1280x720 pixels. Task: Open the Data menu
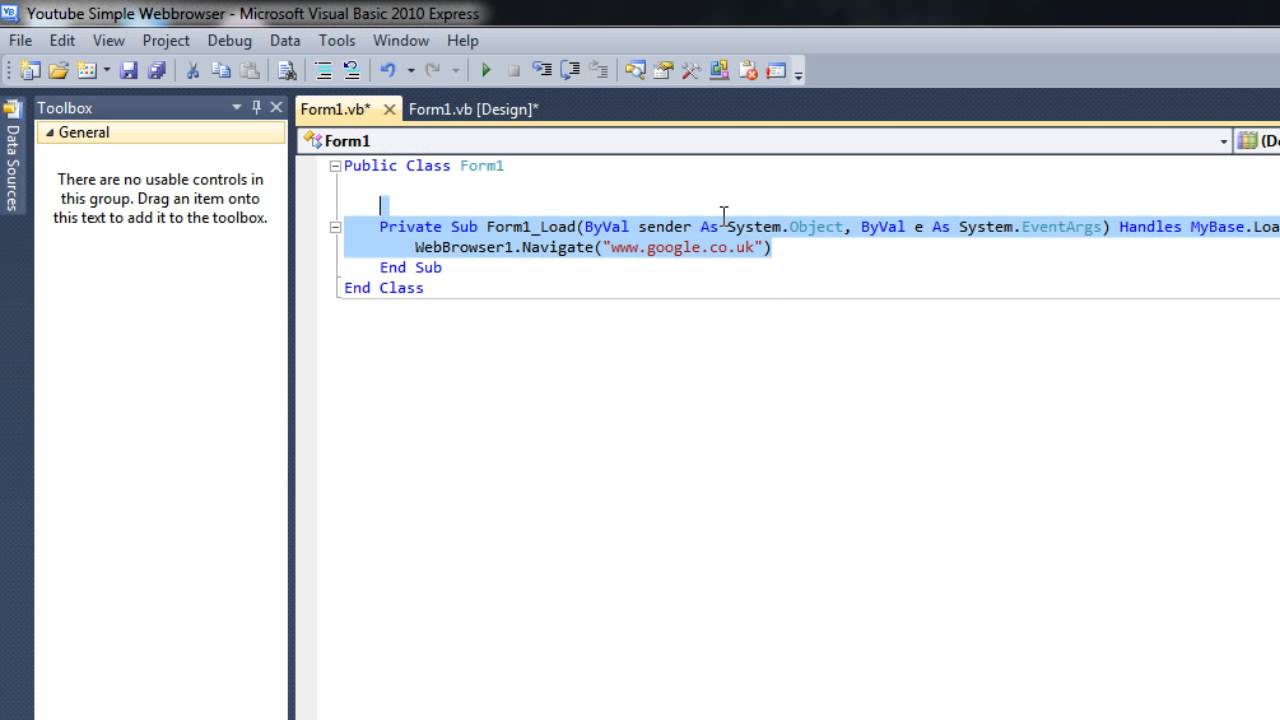pyautogui.click(x=285, y=40)
